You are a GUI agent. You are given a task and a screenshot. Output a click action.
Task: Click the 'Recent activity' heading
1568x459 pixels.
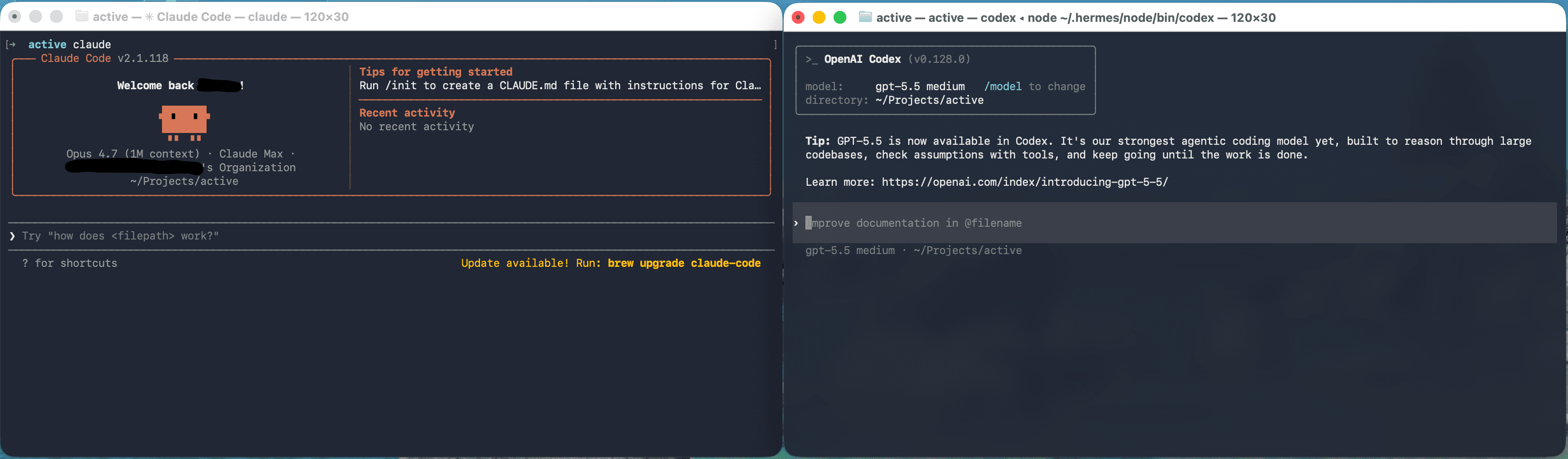(407, 112)
